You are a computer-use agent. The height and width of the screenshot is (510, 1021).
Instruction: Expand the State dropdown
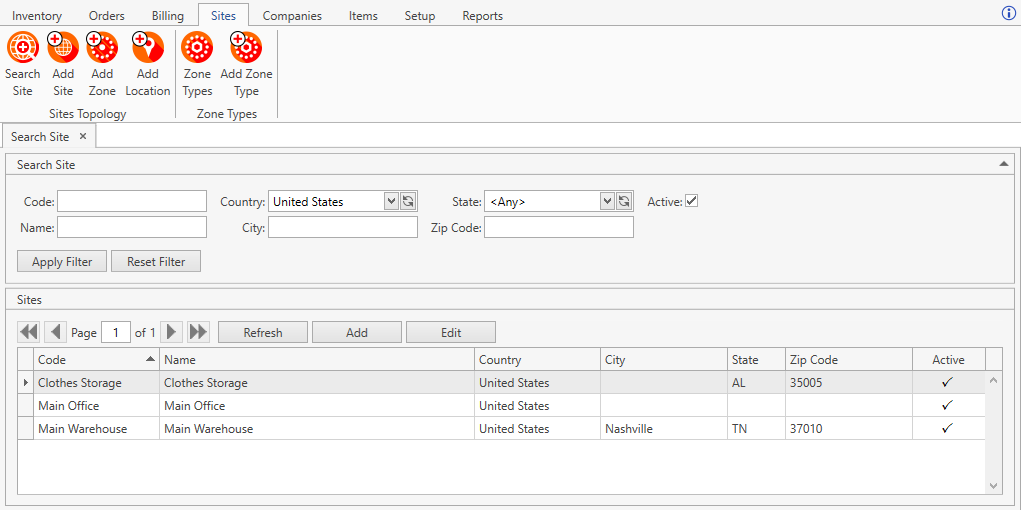tap(607, 202)
